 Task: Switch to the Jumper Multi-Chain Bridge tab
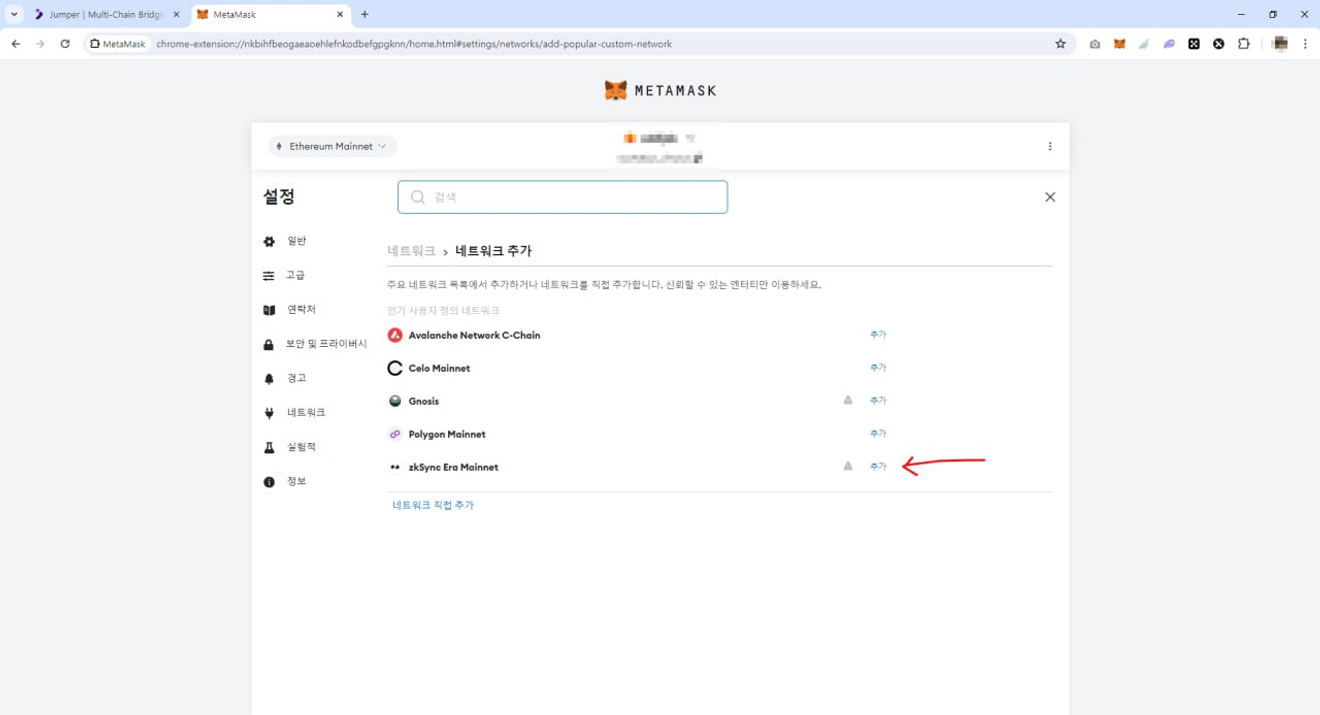[x=106, y=15]
